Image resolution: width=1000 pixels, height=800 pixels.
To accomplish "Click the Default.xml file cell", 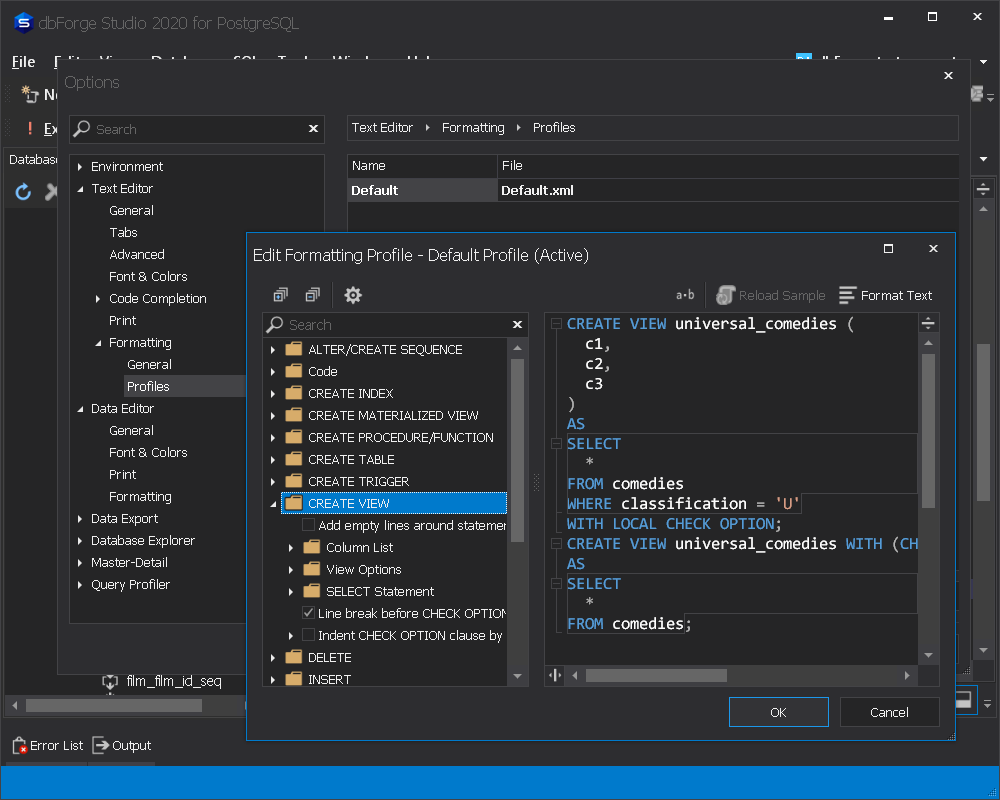I will pyautogui.click(x=728, y=190).
